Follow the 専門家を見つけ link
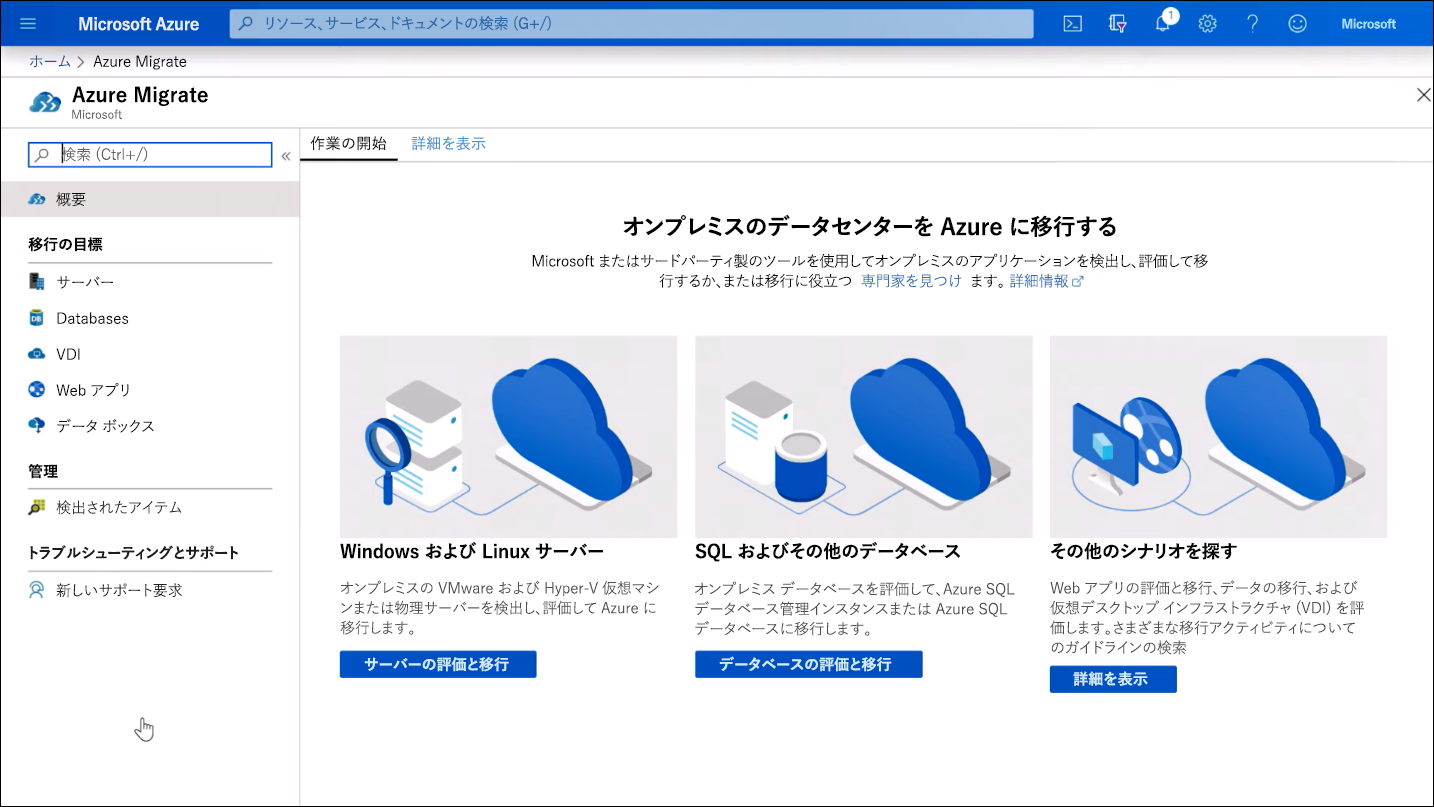Screen dimensions: 1434x807 911,281
